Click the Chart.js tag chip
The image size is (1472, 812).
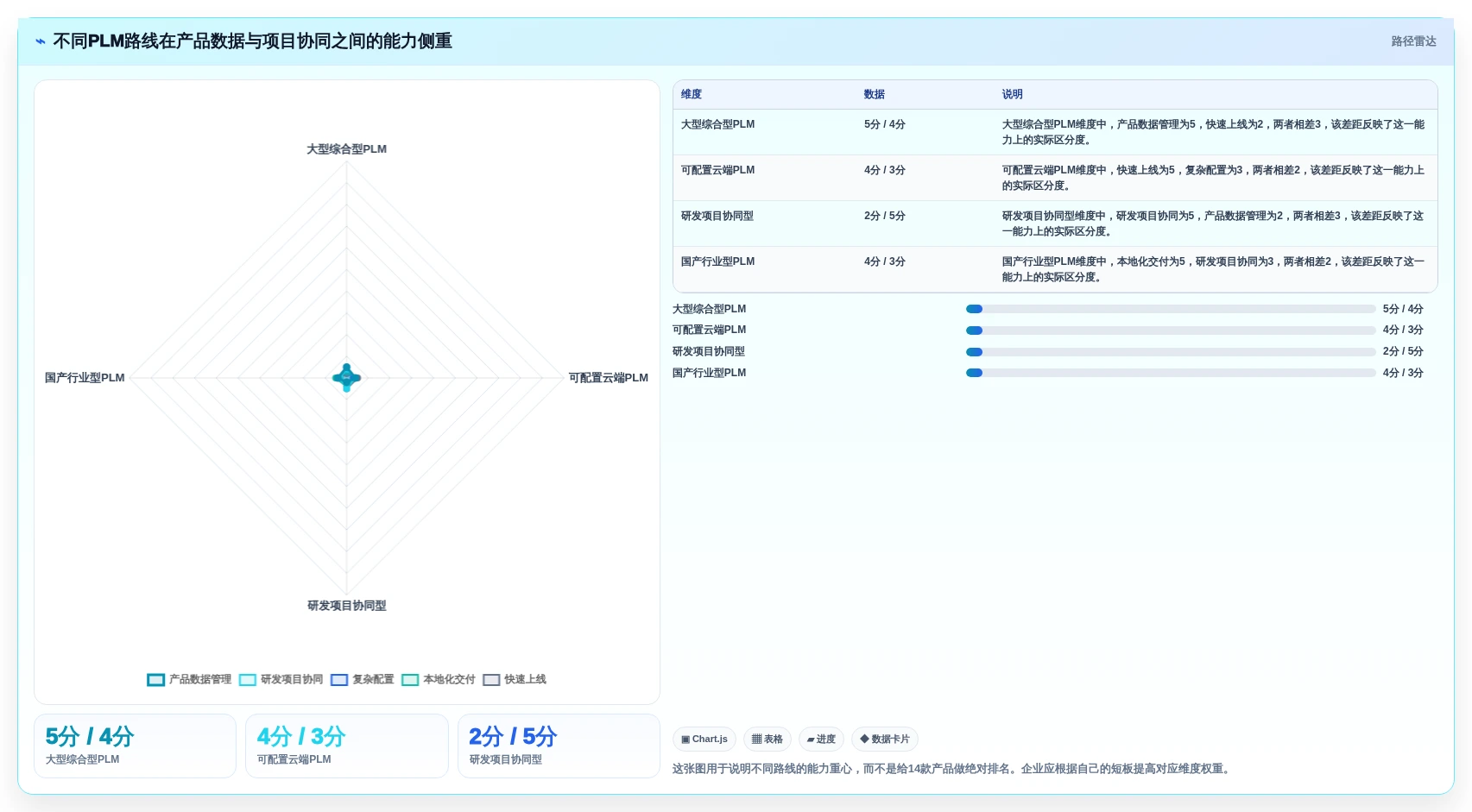point(704,739)
